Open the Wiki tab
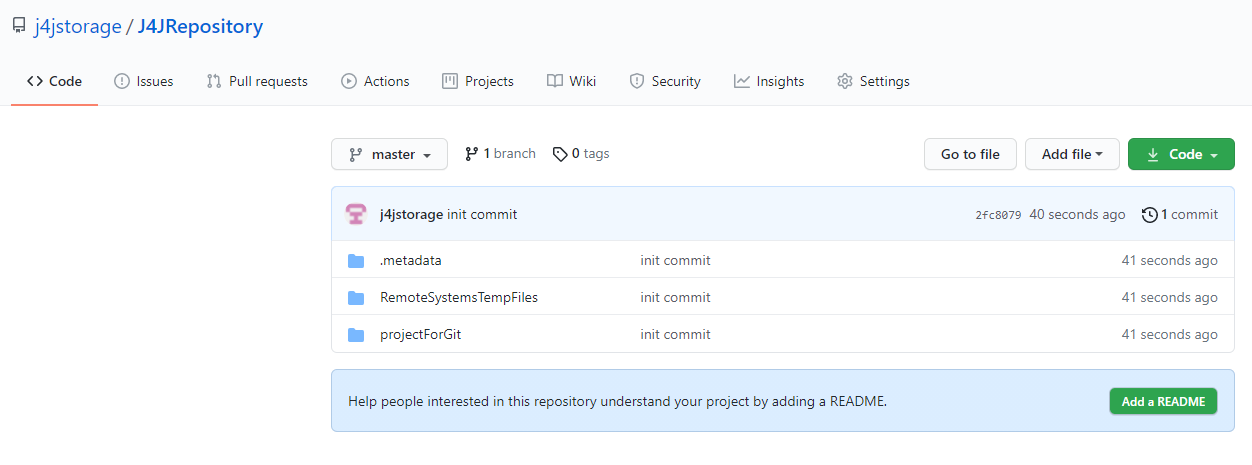The width and height of the screenshot is (1252, 465). click(572, 81)
